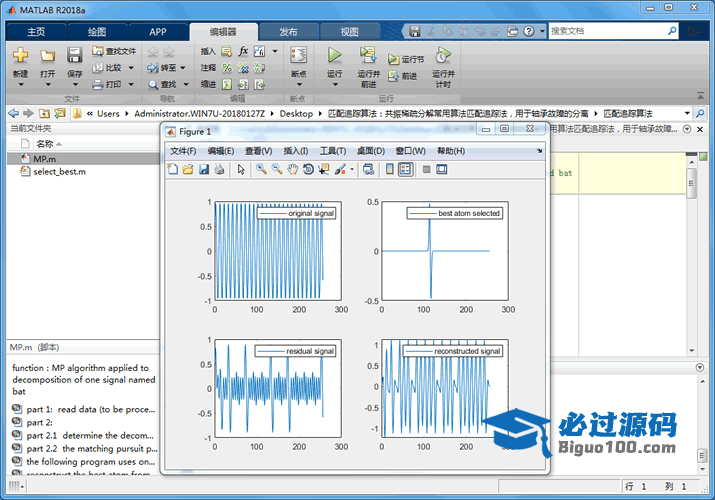Click the 前进 advance button
Viewport: 715px width, 500px height.
pos(403,76)
